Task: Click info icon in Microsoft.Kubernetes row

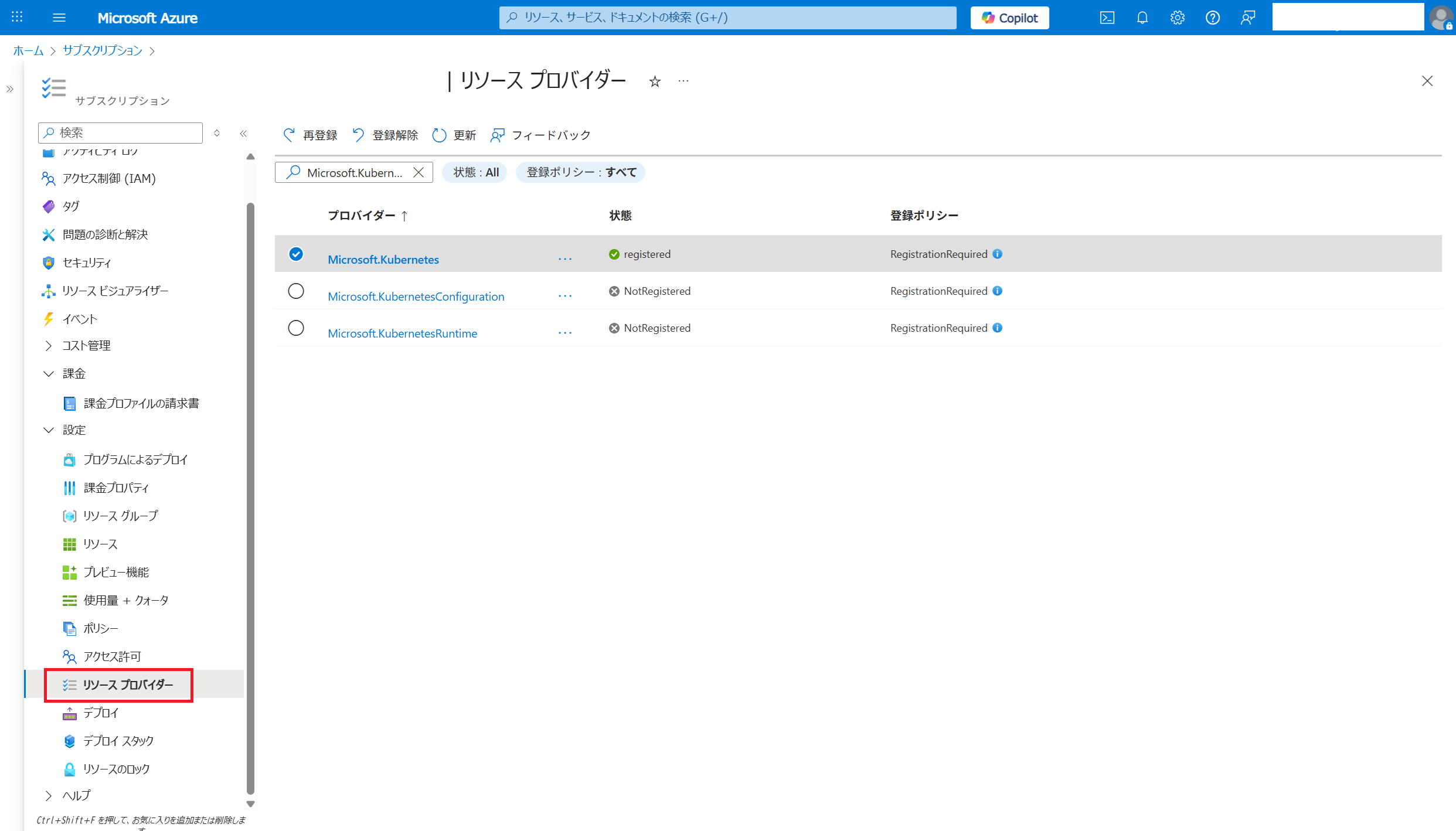Action: tap(998, 254)
